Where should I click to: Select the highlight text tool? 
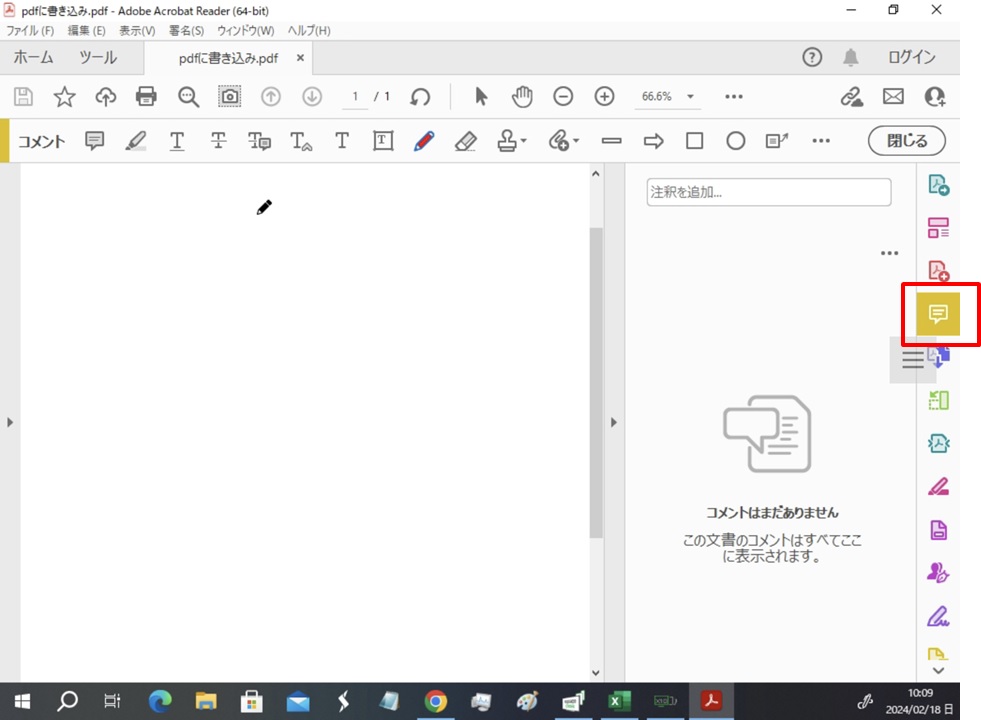136,141
